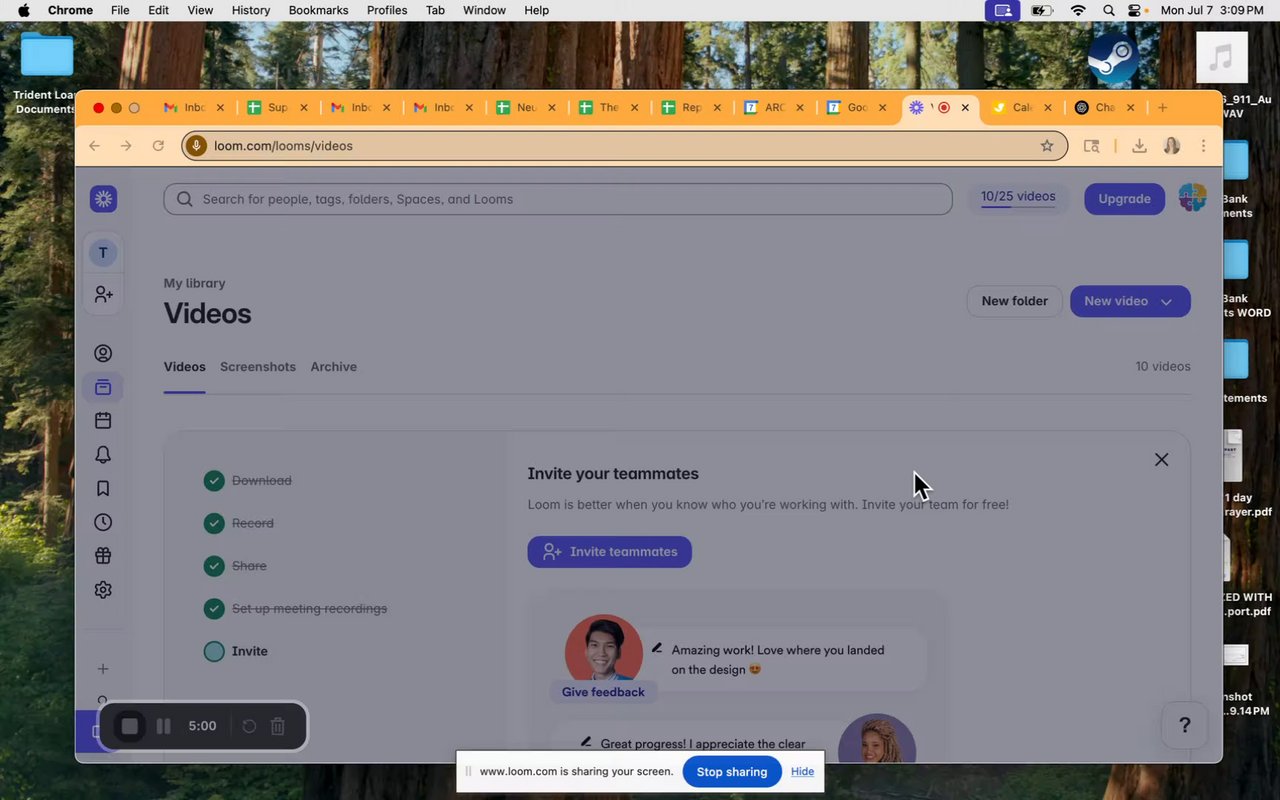The image size is (1280, 800).
Task: Click the Invite checklist label
Action: coord(250,651)
